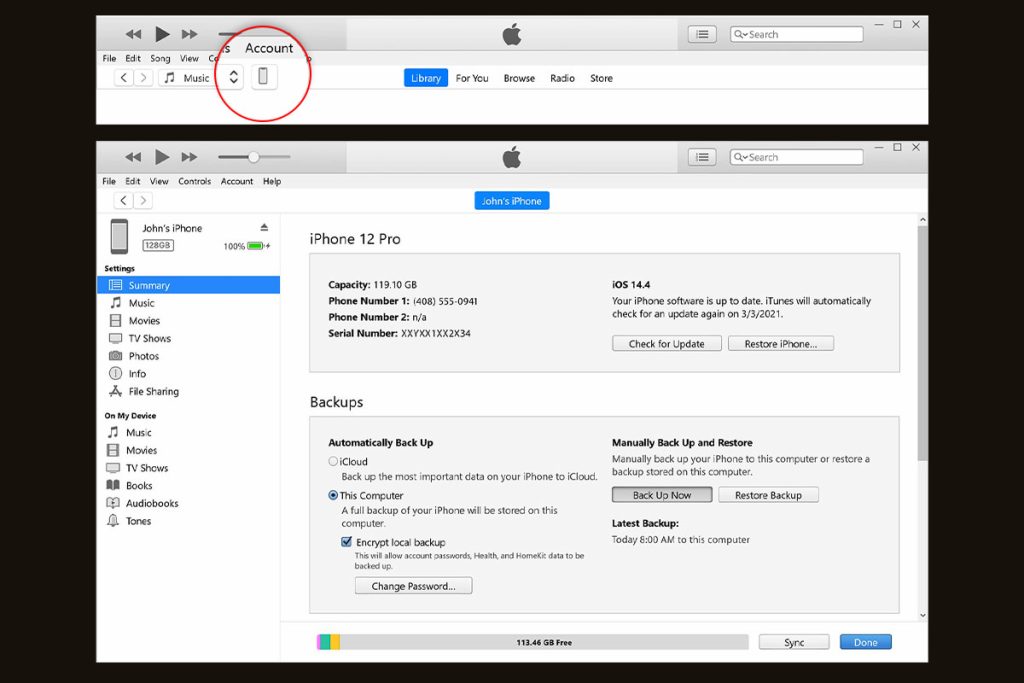Viewport: 1024px width, 683px height.
Task: Adjust the volume slider in lower window
Action: pyautogui.click(x=254, y=157)
